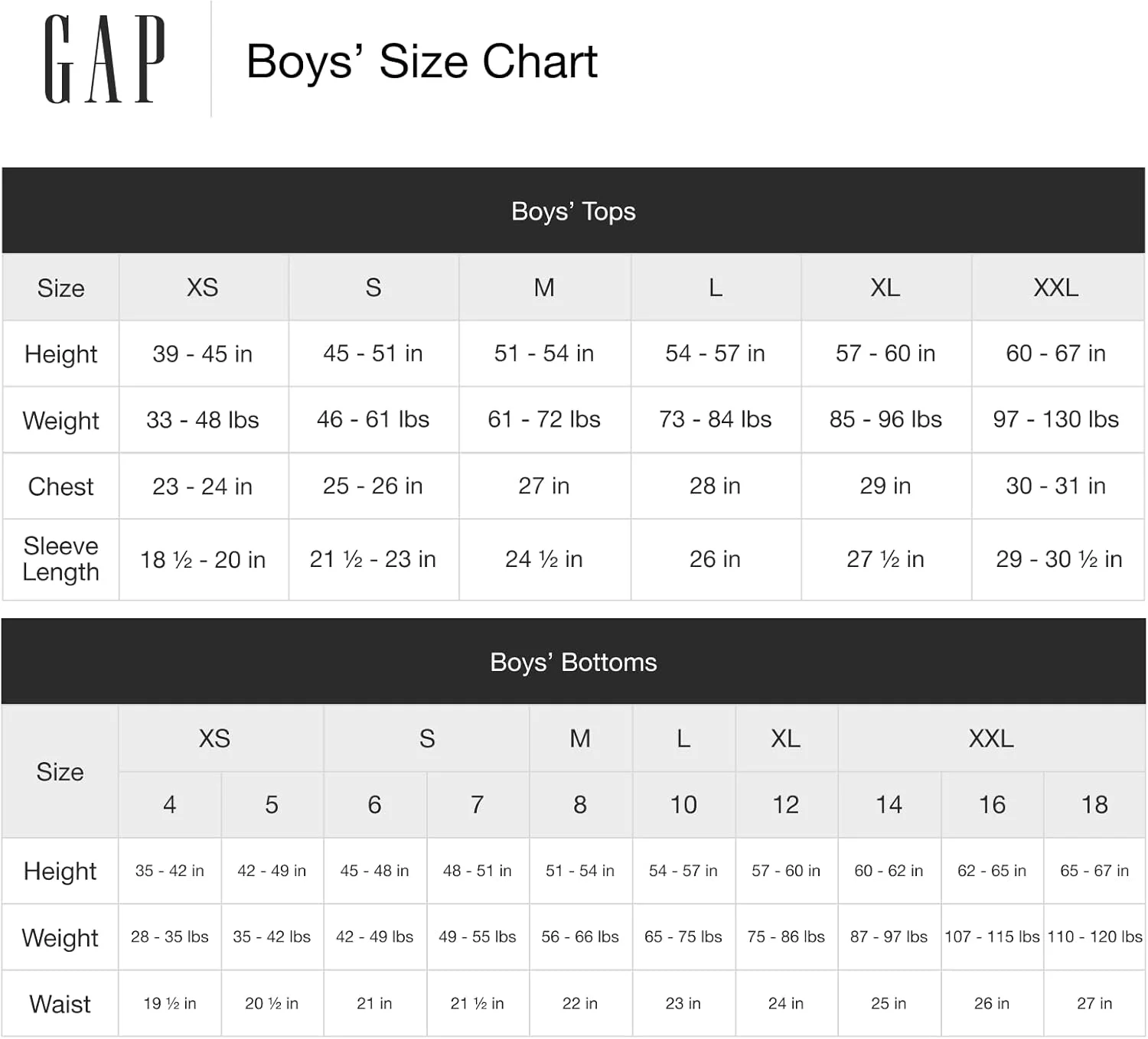Click the XXL header in Boys' Bottoms

991,738
